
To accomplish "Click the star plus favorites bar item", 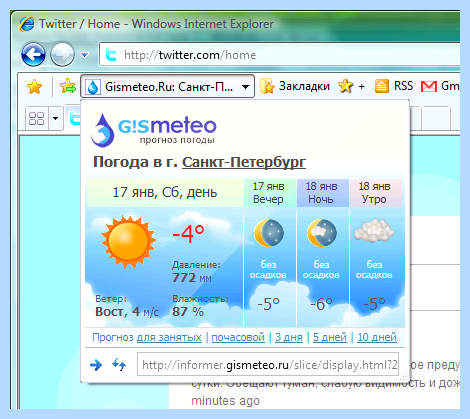I will tap(351, 86).
